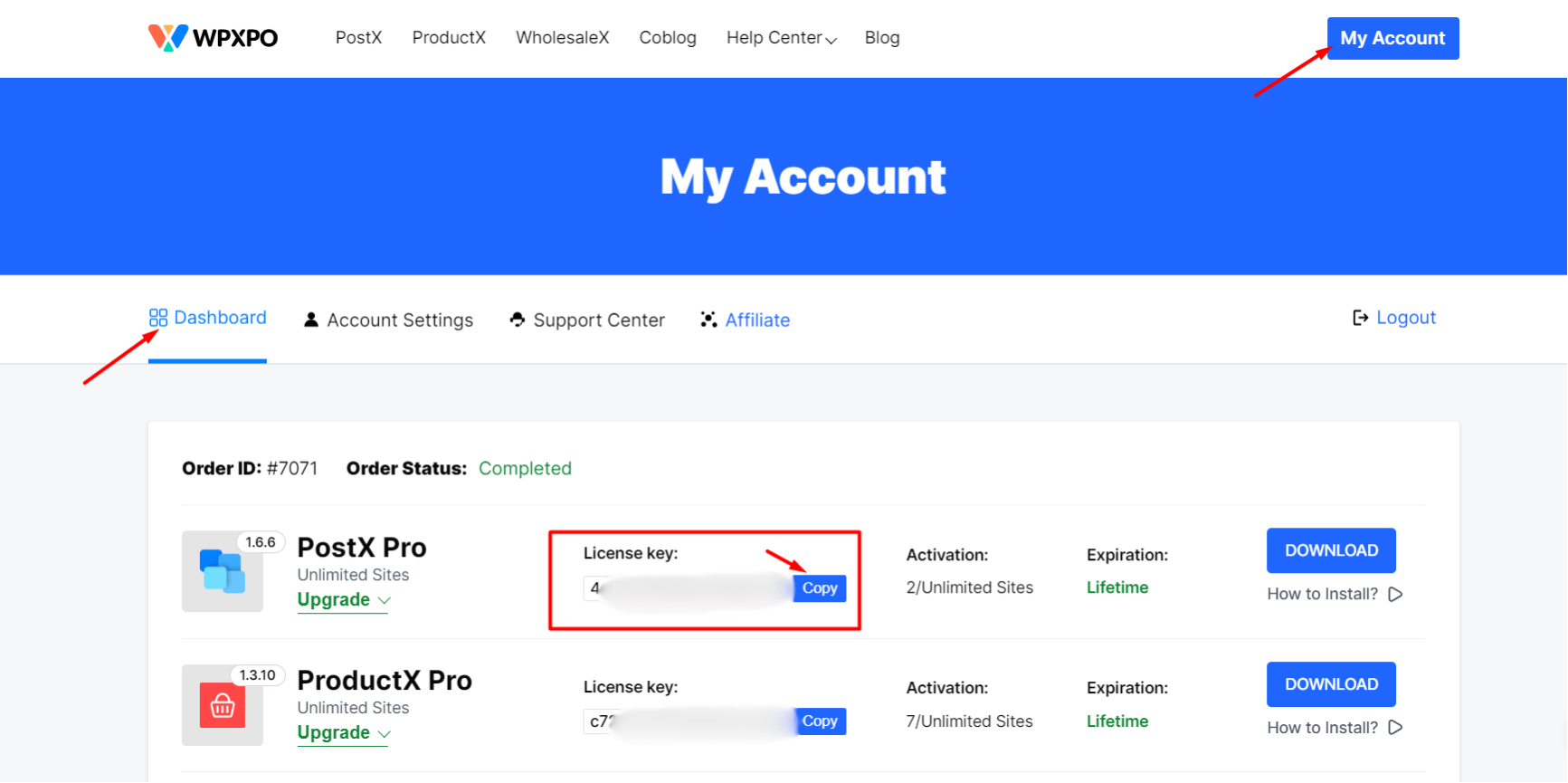Image resolution: width=1568 pixels, height=783 pixels.
Task: Click the PostX Pro product icon
Action: (223, 571)
